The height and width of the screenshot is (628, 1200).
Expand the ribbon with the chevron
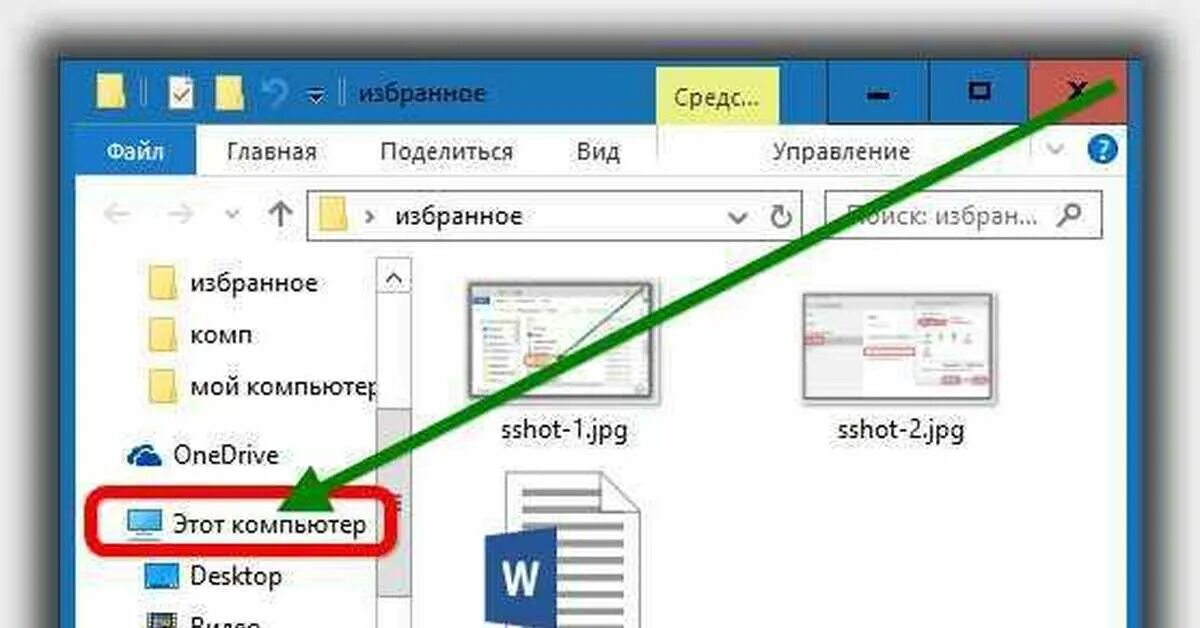tap(1055, 150)
